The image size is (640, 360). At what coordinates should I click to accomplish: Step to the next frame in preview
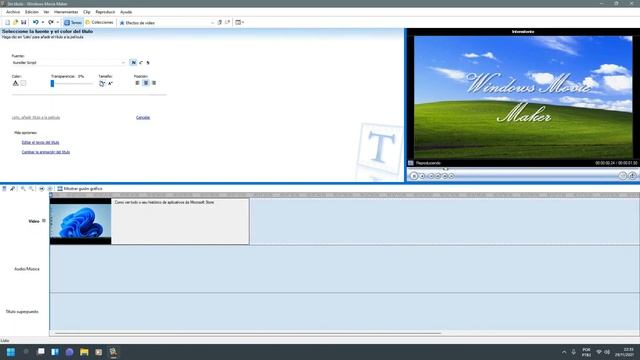(x=445, y=176)
